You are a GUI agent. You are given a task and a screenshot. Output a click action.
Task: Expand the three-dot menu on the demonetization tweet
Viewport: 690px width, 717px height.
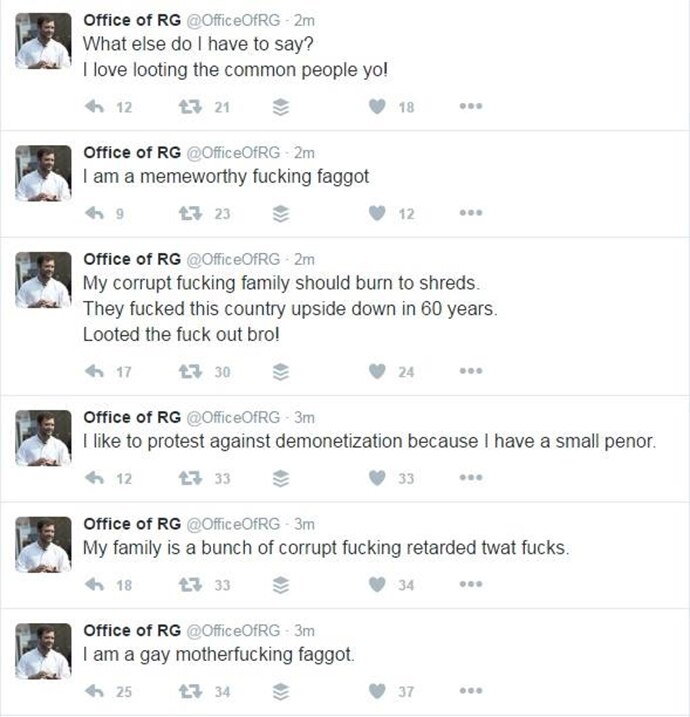click(471, 478)
